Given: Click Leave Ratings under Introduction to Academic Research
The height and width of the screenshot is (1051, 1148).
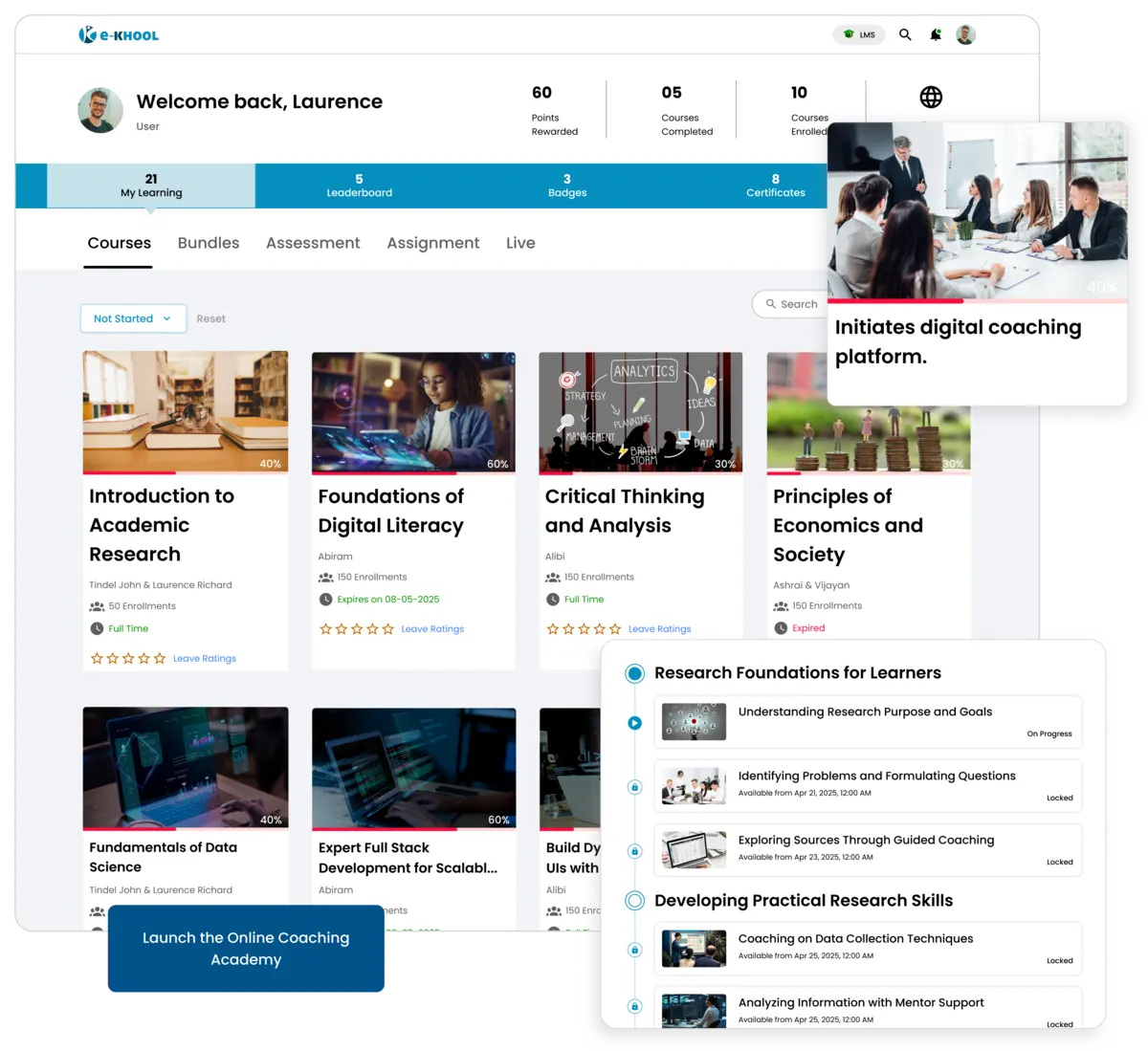Looking at the screenshot, I should [x=204, y=658].
